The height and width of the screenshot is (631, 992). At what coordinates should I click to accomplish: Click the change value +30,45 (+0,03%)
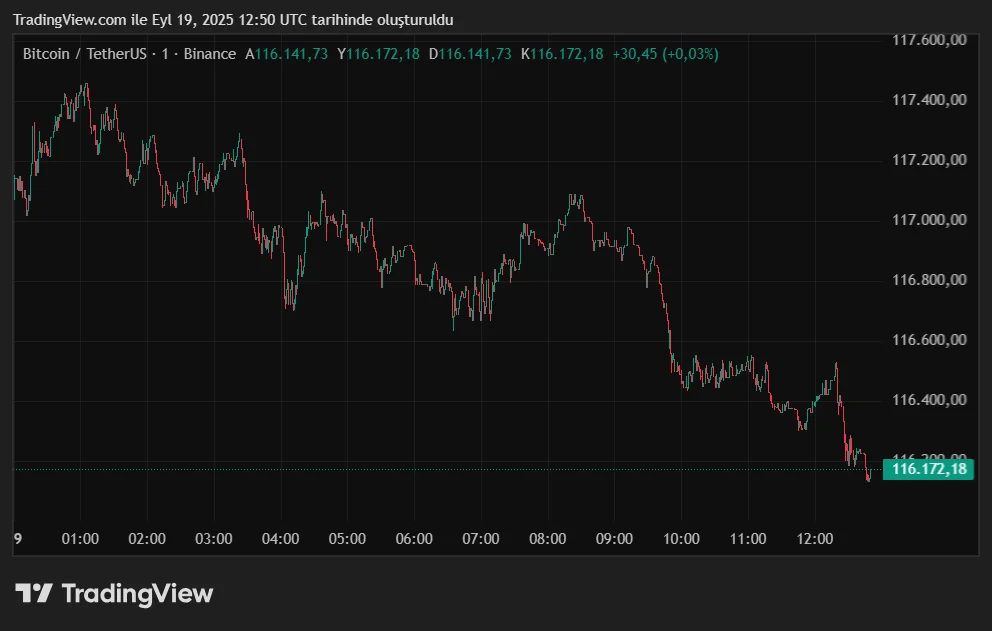click(x=666, y=54)
